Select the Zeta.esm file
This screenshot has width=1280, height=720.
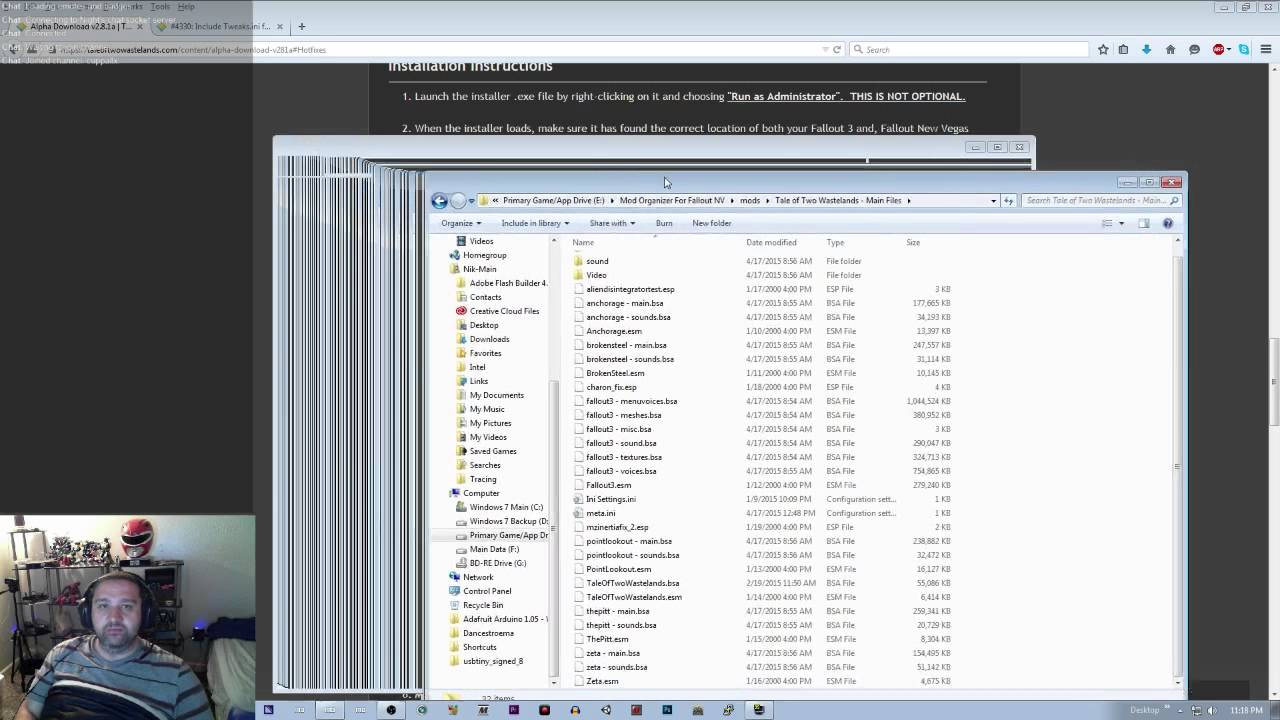[x=602, y=681]
